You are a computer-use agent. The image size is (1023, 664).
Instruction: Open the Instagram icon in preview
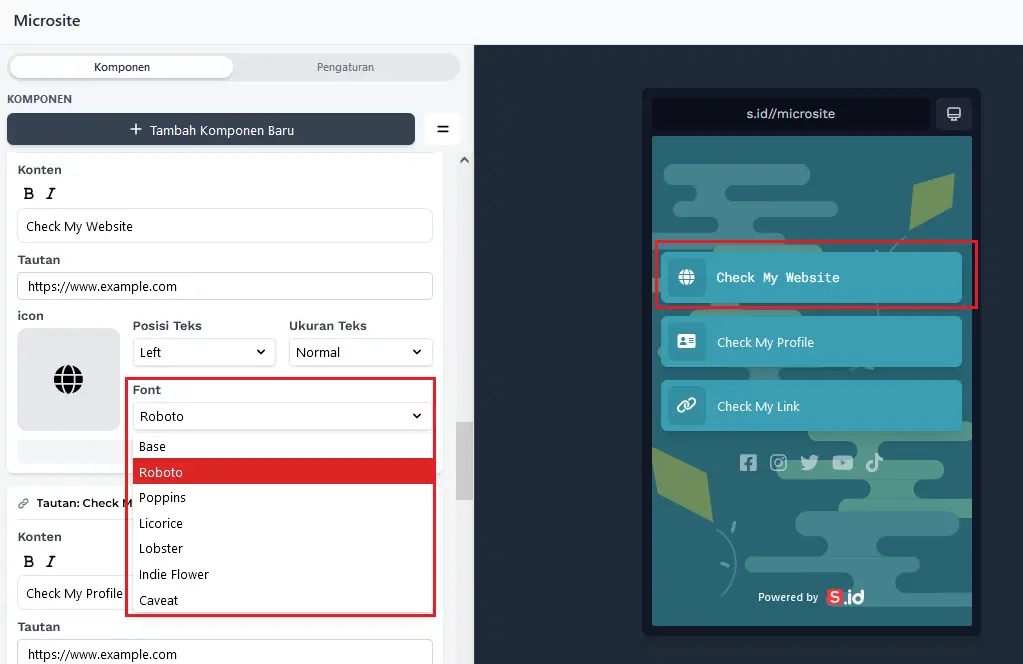(778, 462)
